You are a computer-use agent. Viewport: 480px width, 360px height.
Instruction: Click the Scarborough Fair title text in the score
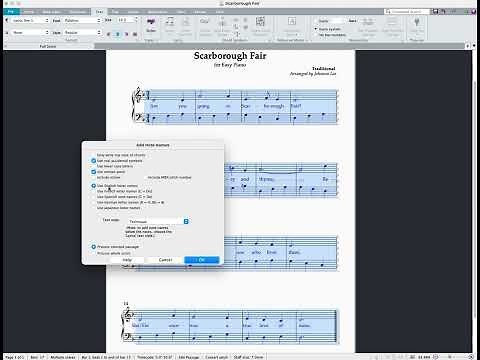pyautogui.click(x=230, y=56)
